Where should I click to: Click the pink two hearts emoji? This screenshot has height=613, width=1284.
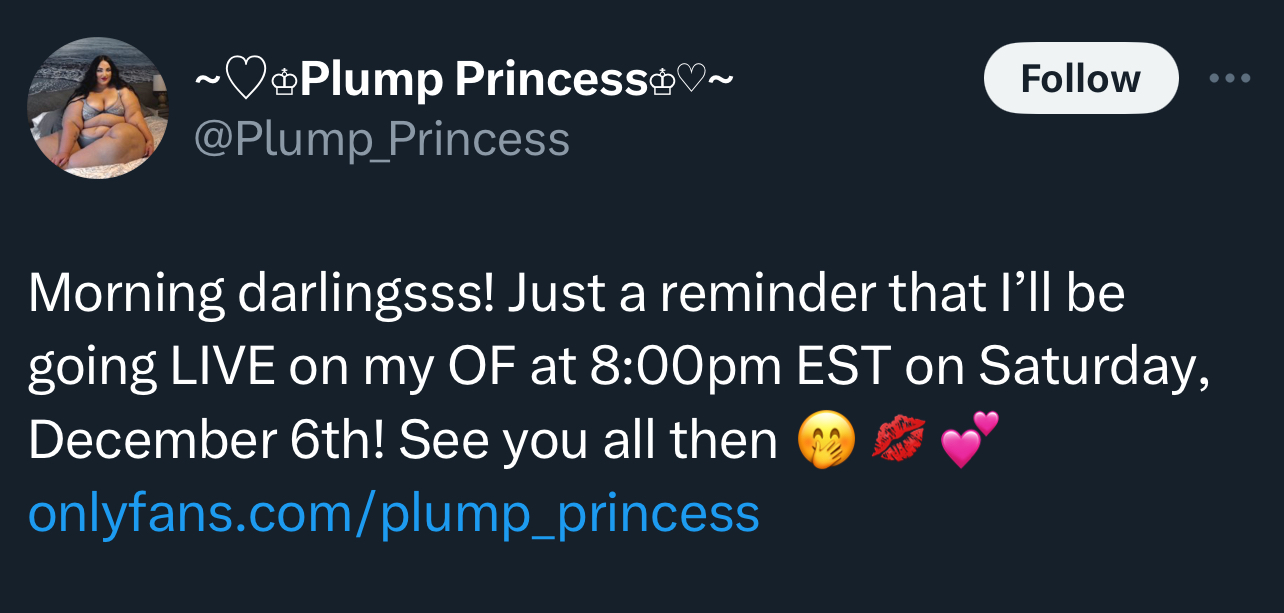click(x=969, y=440)
